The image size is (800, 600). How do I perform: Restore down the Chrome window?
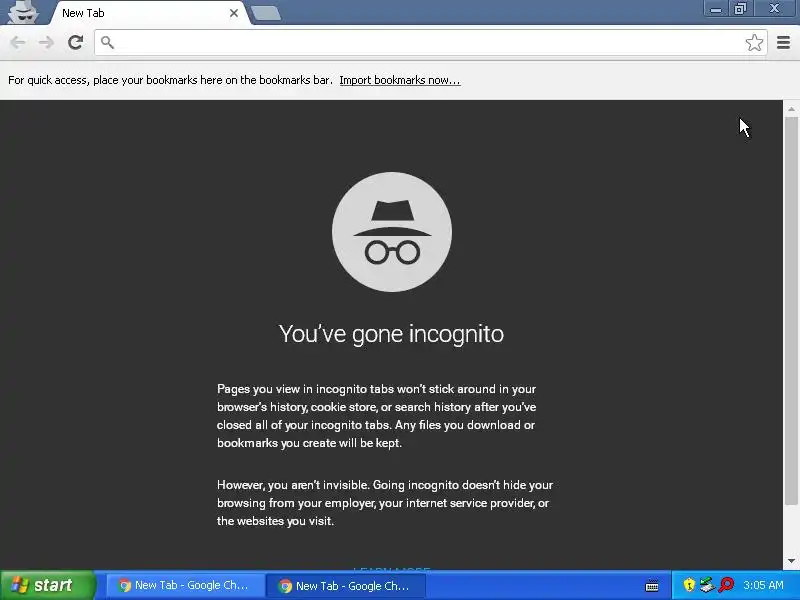740,9
